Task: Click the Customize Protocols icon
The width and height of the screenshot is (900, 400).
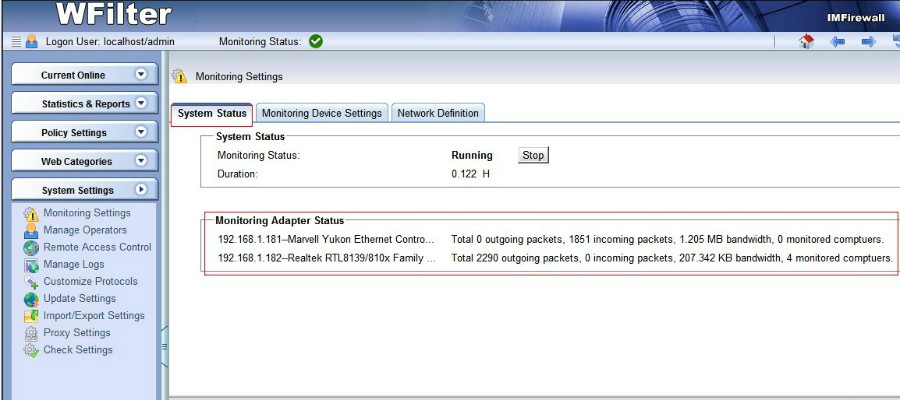Action: [31, 282]
